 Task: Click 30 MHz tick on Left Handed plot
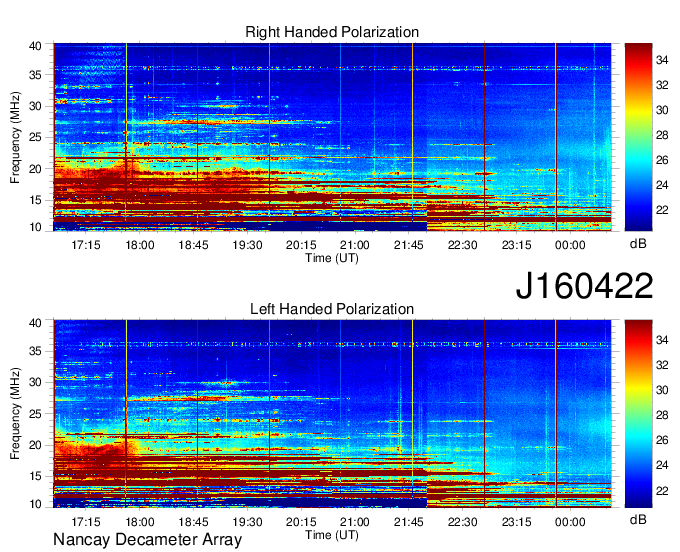(35, 382)
